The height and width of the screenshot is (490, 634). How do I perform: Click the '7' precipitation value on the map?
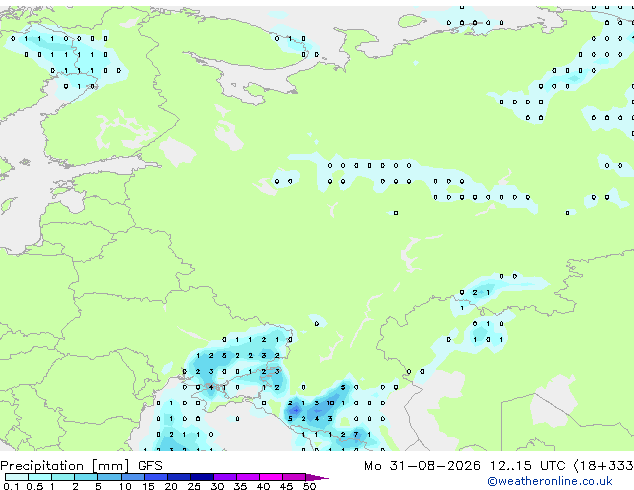click(356, 435)
